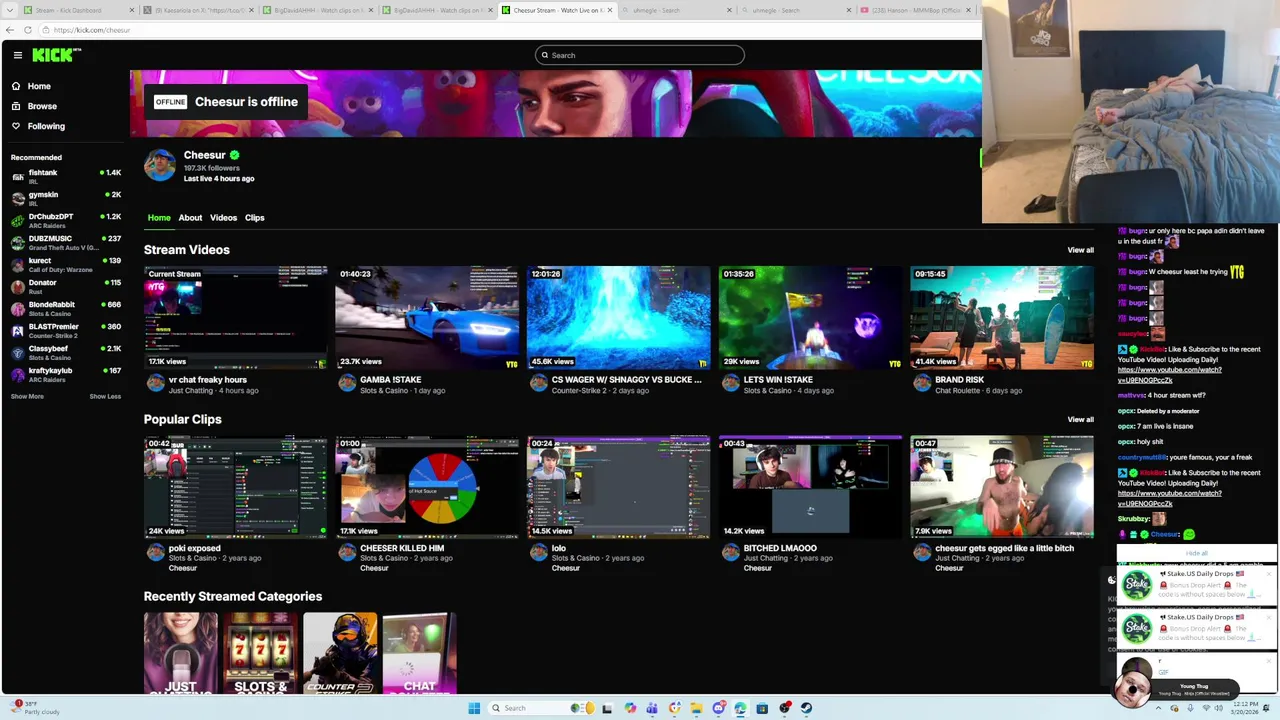1280x720 pixels.
Task: Collapse recommended list with Show Less
Action: click(x=105, y=396)
